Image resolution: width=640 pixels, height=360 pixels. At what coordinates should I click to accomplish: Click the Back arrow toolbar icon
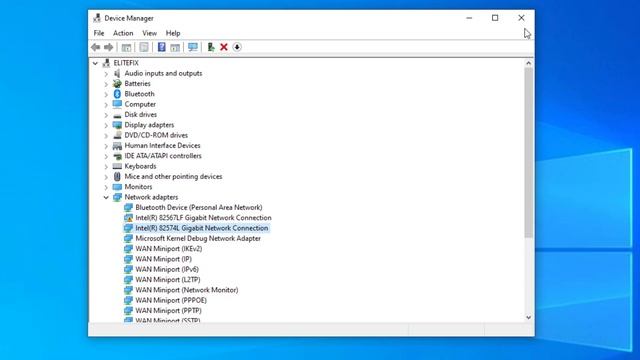point(96,47)
